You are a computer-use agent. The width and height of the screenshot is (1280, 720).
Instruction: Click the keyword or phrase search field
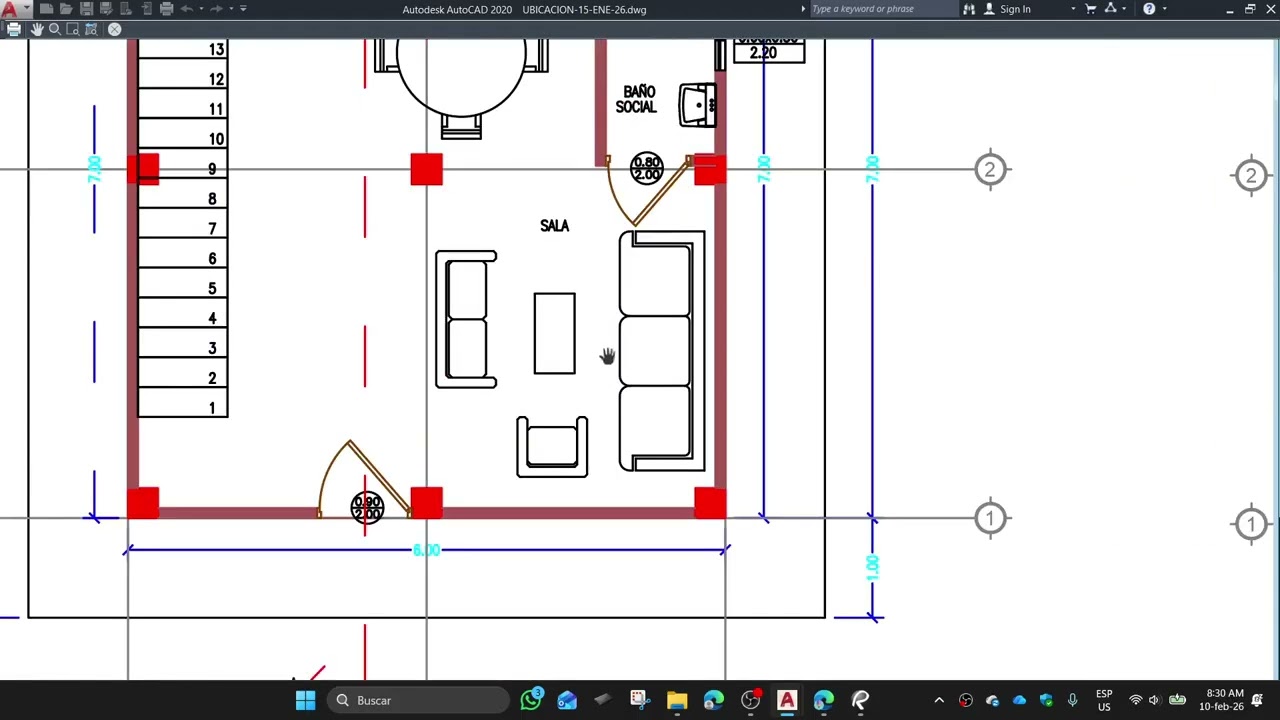coord(883,9)
